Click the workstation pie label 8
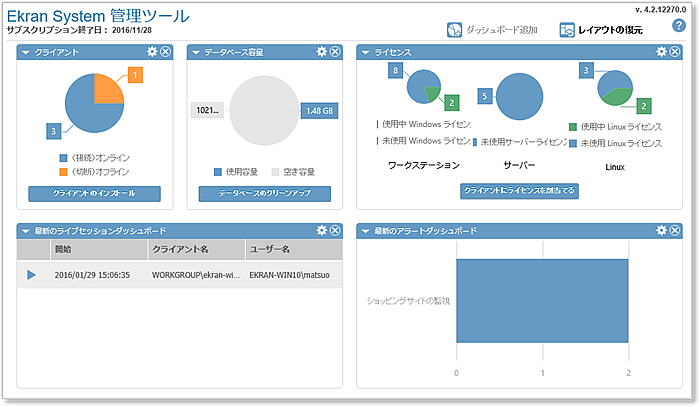700x407 pixels. coord(396,71)
